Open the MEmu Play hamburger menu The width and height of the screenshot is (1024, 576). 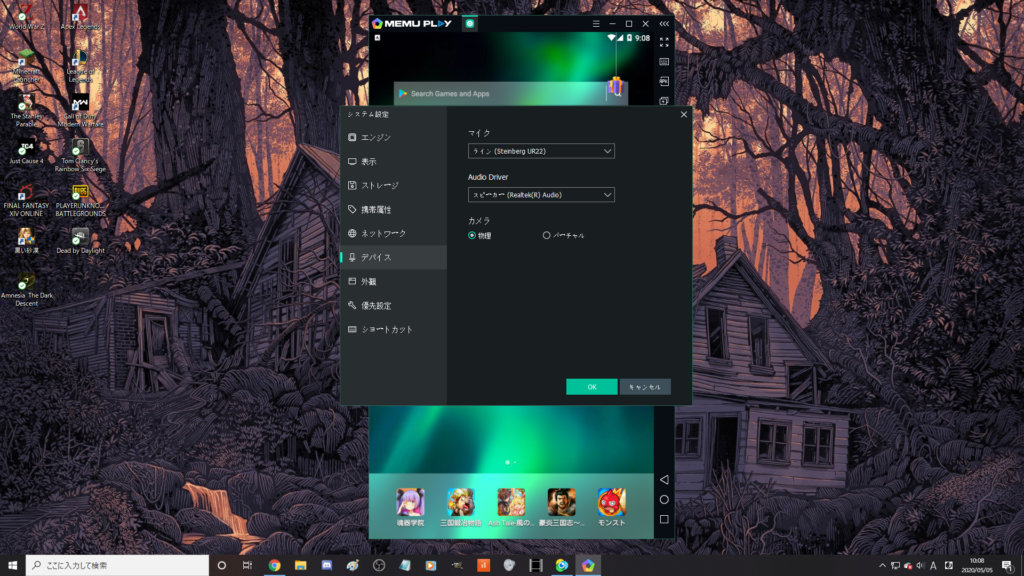(596, 24)
